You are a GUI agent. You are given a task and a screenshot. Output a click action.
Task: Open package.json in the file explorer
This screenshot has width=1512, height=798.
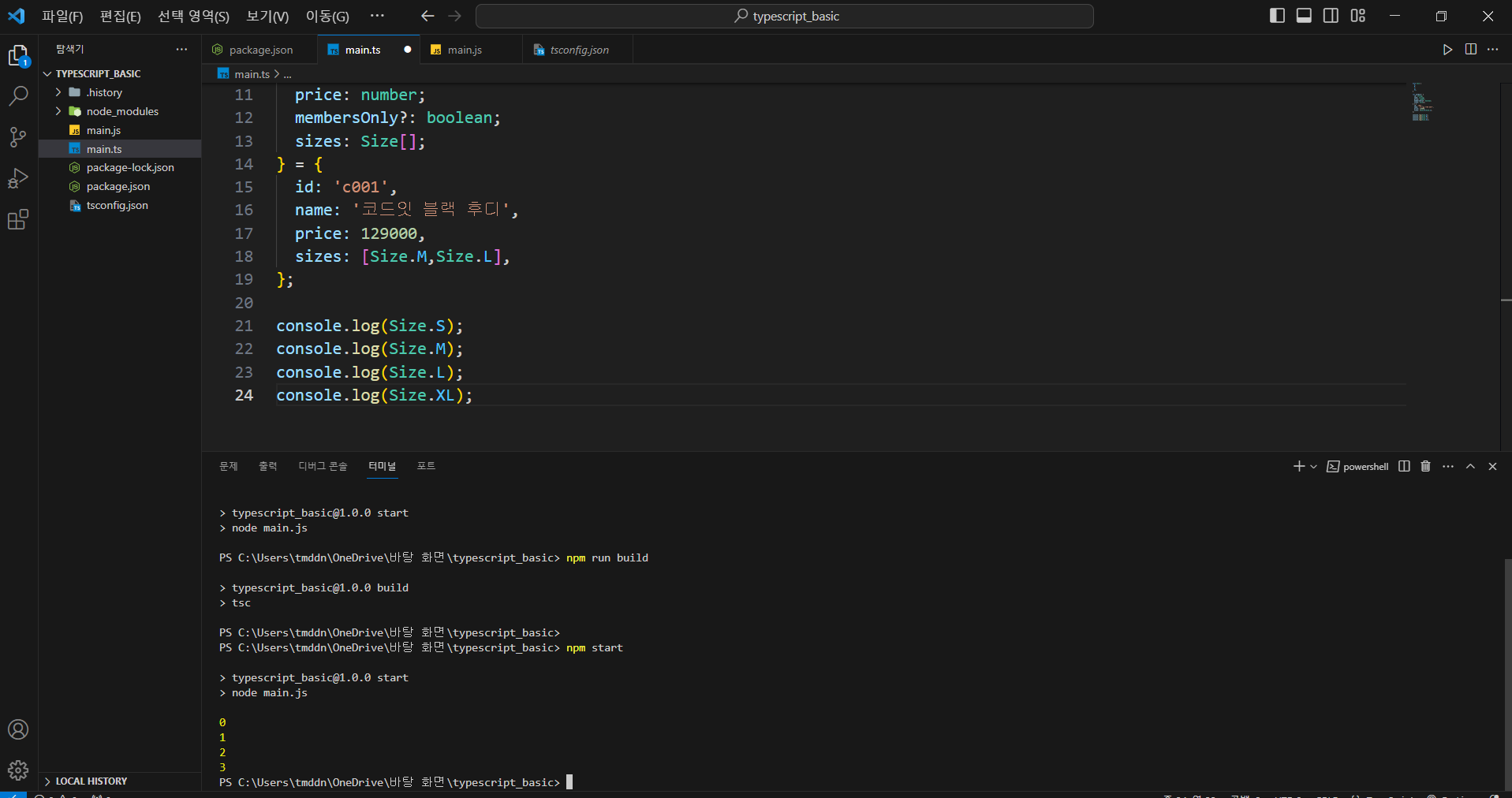[x=120, y=186]
